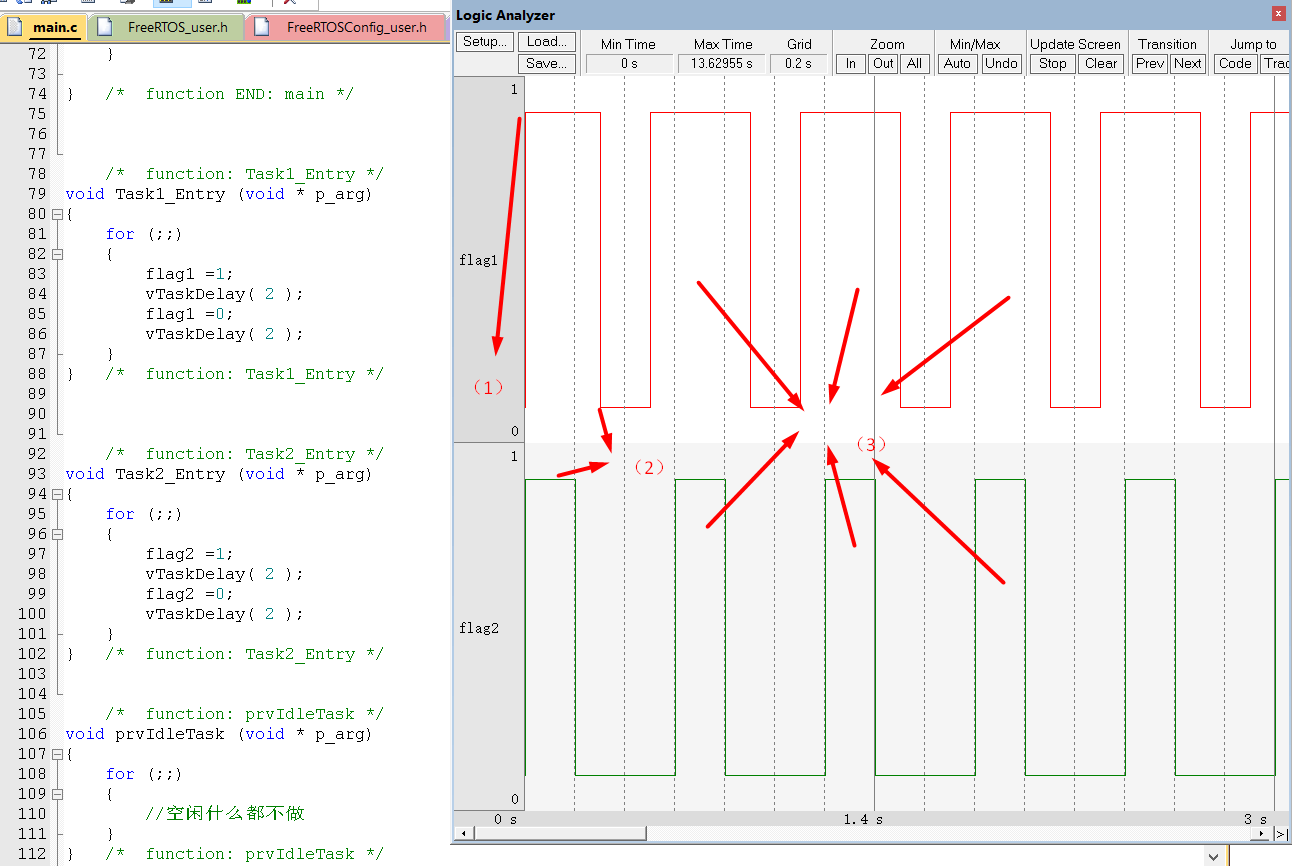Click line 106 void prvIdleTask declaration
Image resolution: width=1292 pixels, height=866 pixels.
click(x=218, y=734)
